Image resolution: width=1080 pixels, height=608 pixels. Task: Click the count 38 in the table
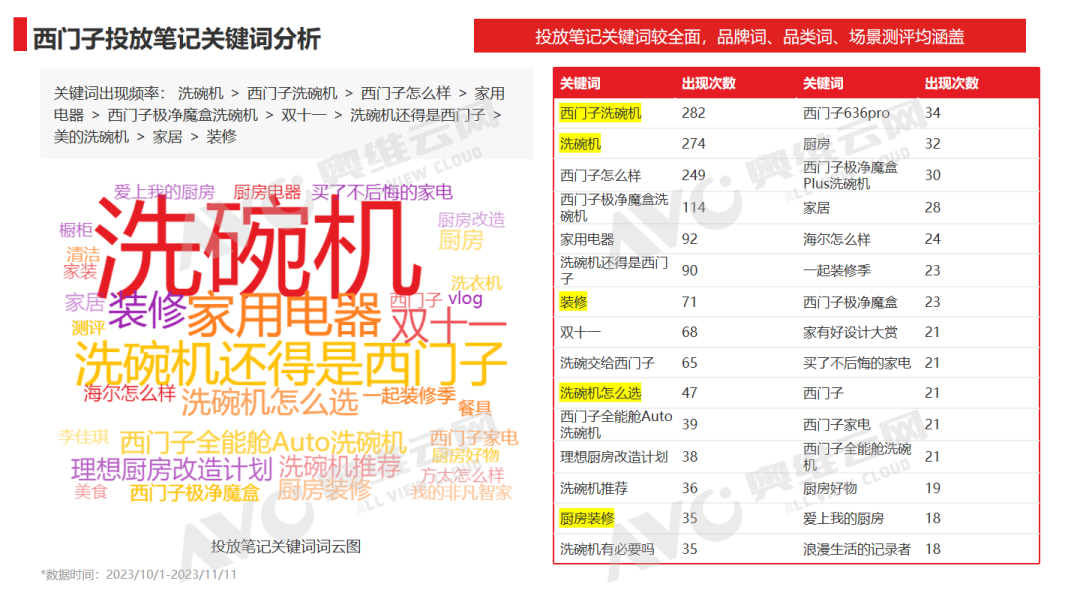(689, 457)
